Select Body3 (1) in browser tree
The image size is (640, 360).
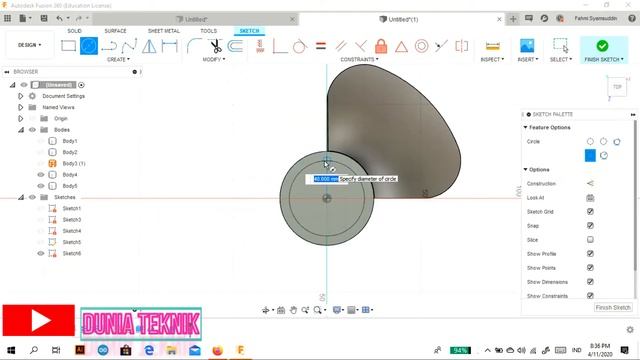(x=74, y=163)
